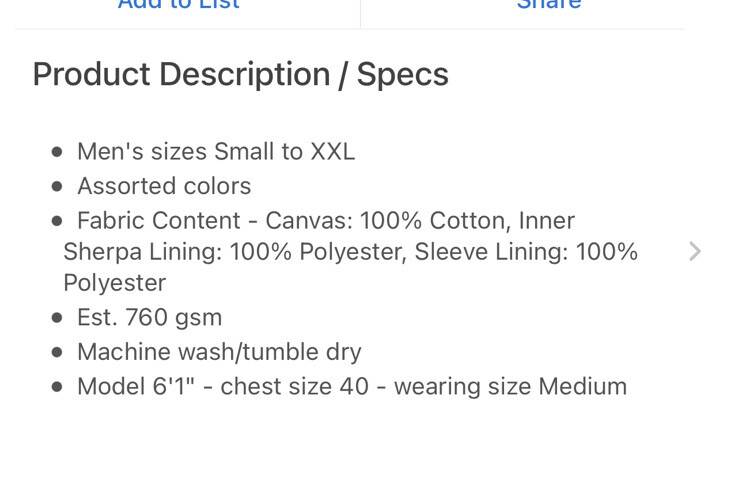Image resolution: width=735 pixels, height=500 pixels.
Task: Click the bullet dot beside Machine wash
Action: pos(57,352)
